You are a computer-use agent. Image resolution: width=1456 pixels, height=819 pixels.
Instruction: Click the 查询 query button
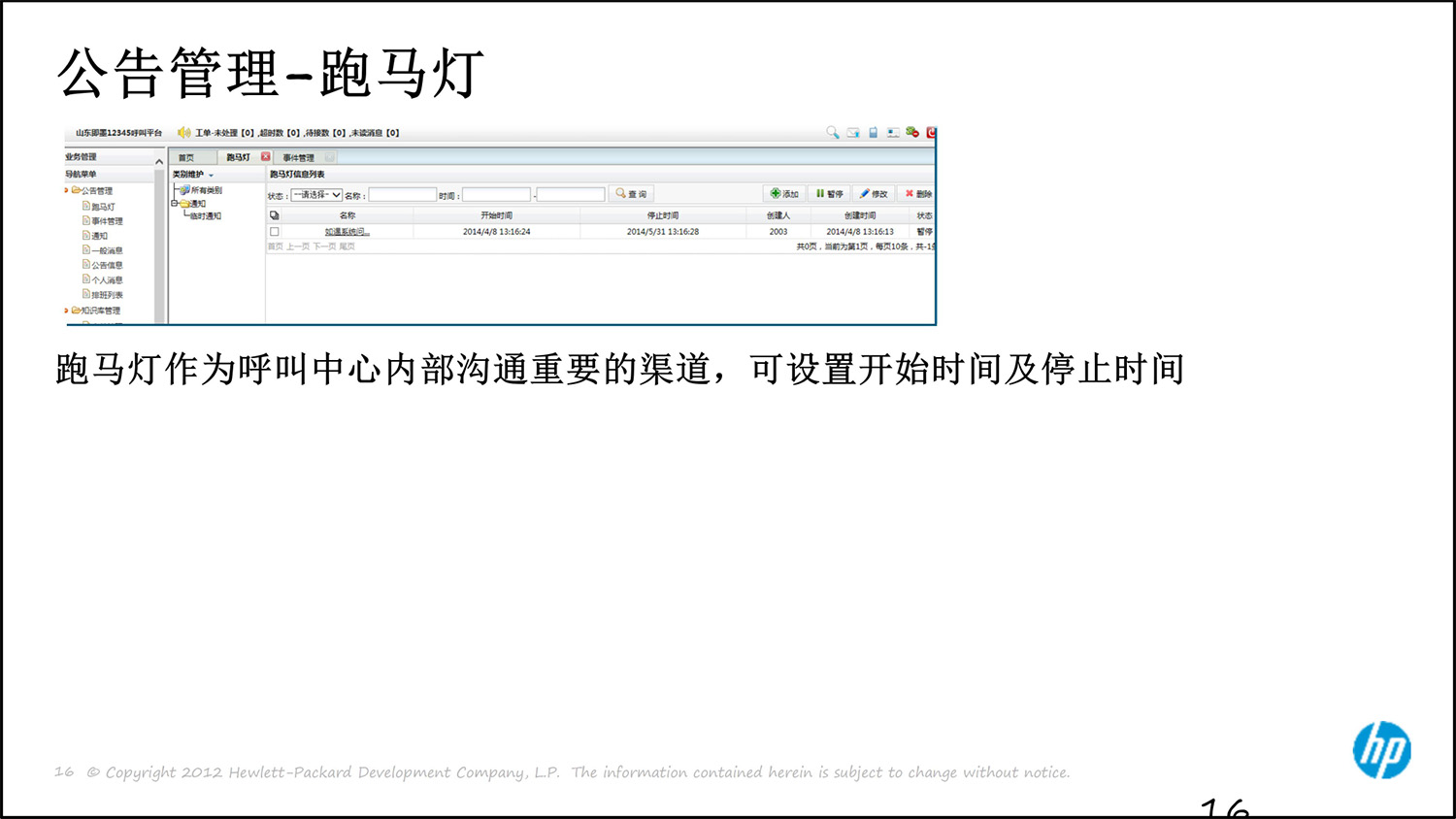[x=633, y=193]
